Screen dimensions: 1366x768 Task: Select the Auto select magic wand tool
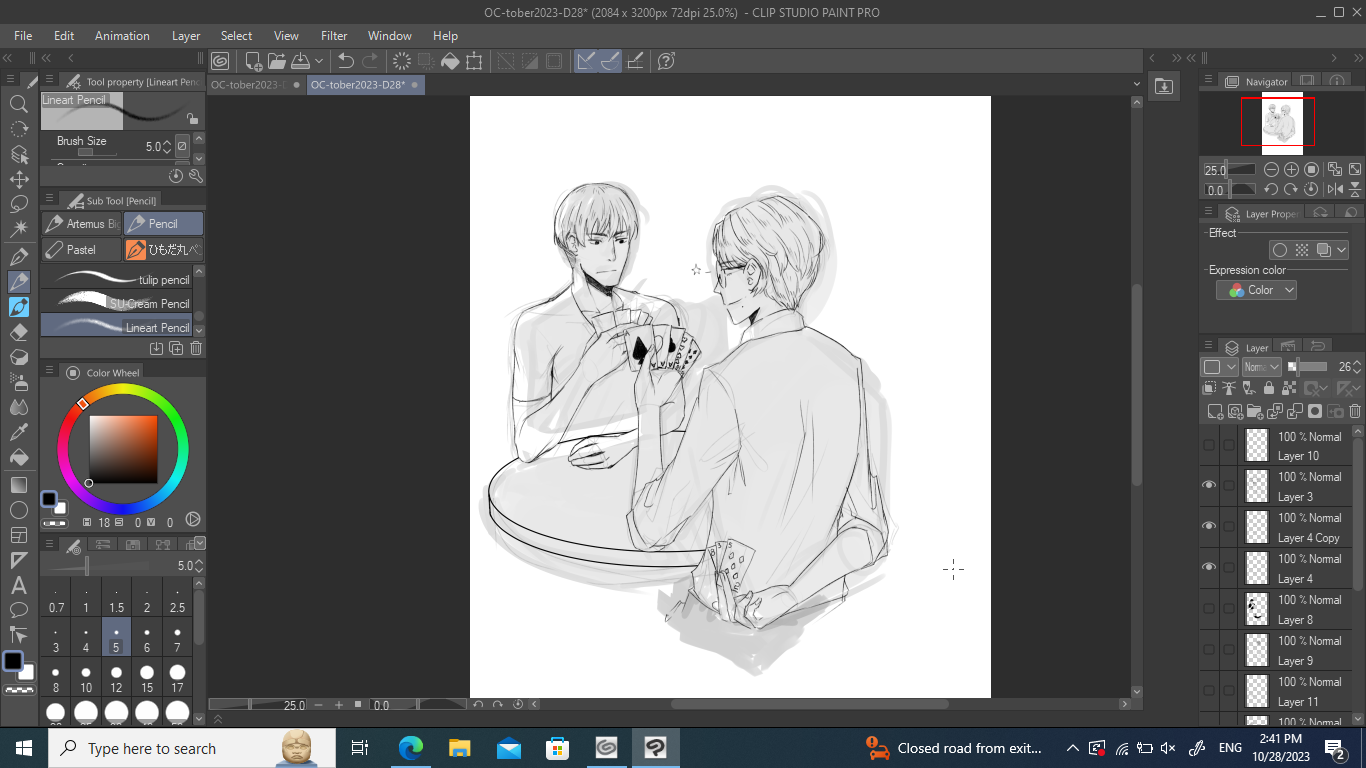click(18, 228)
